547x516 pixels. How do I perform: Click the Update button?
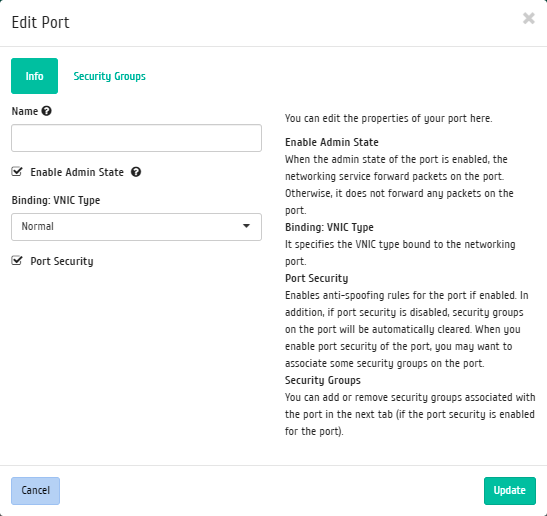pos(510,491)
